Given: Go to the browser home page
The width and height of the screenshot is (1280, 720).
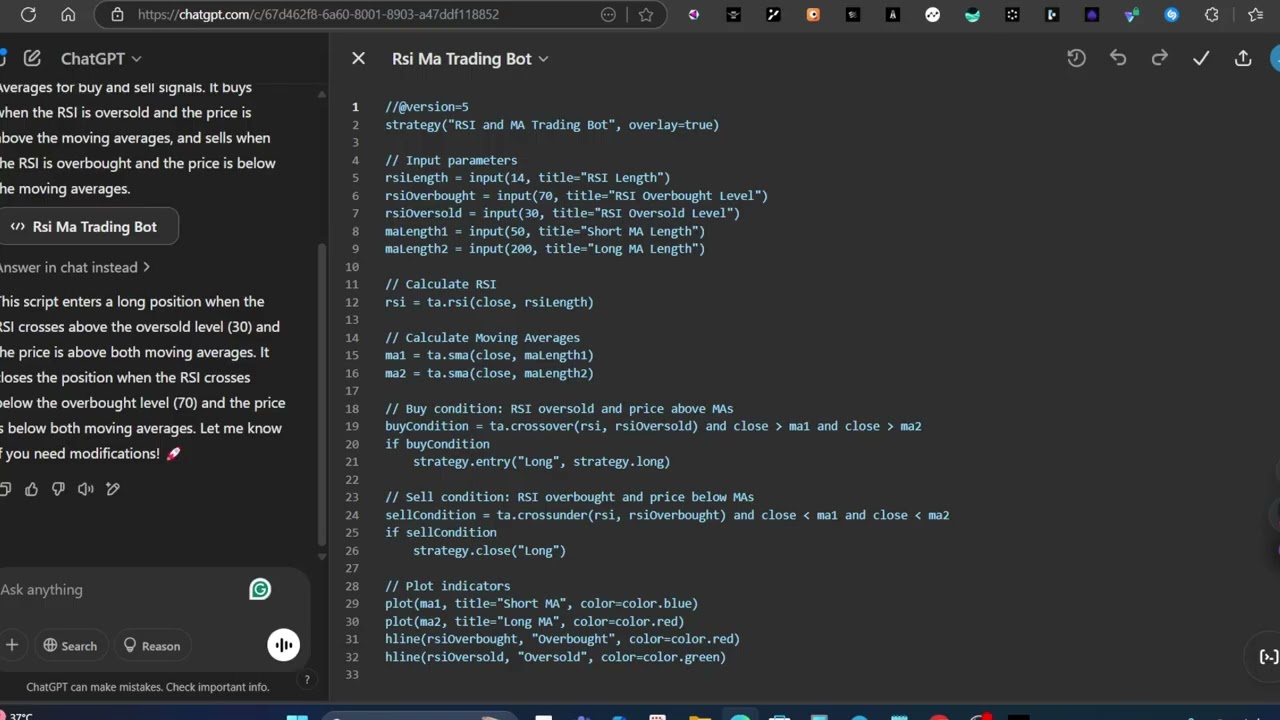Looking at the screenshot, I should coord(68,14).
